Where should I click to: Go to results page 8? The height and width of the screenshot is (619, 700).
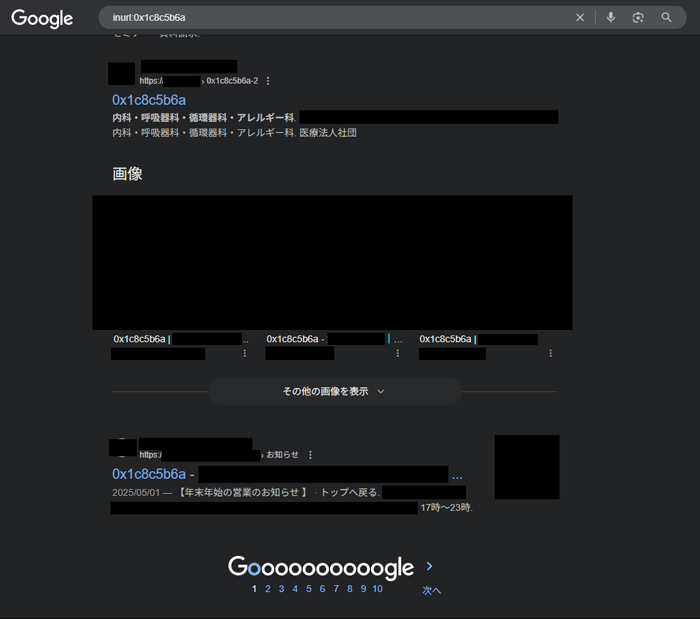click(x=350, y=589)
